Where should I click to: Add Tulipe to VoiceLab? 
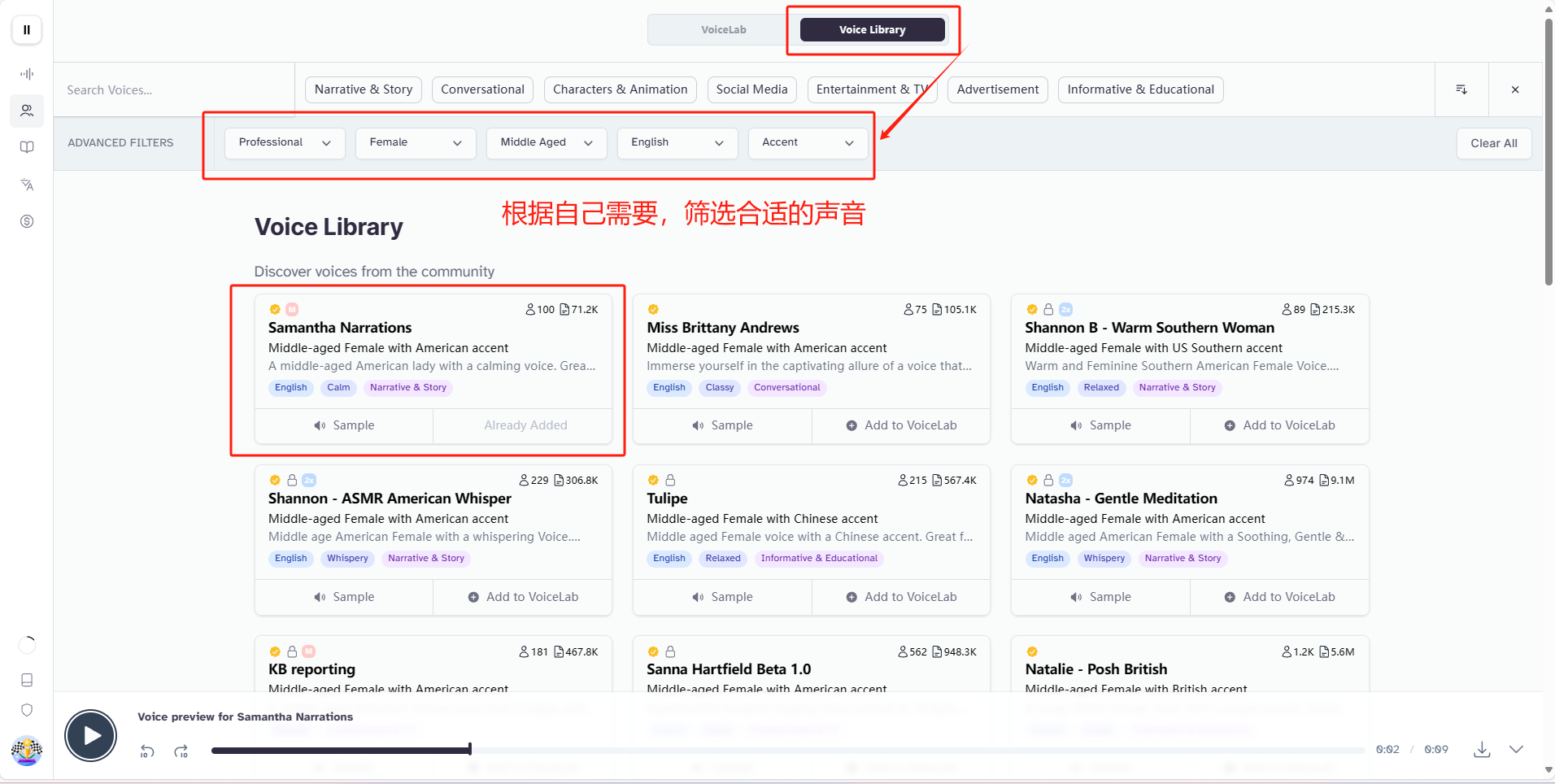[x=901, y=597]
